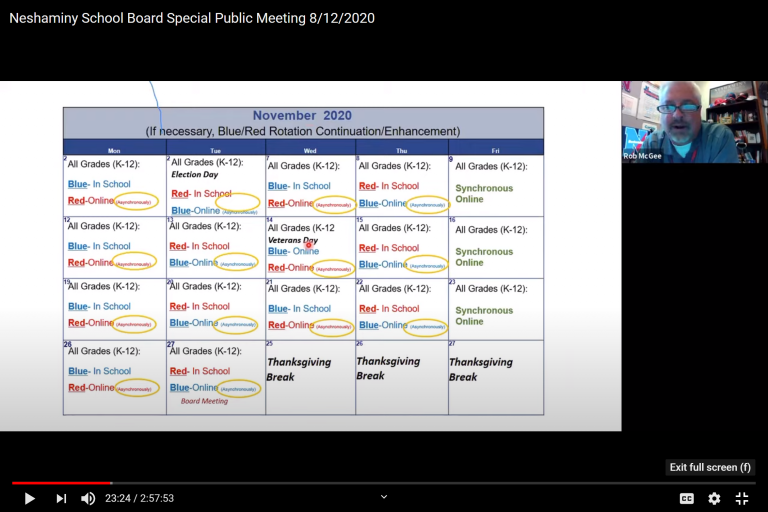Skip to the next video
768x512 pixels.
coord(61,498)
